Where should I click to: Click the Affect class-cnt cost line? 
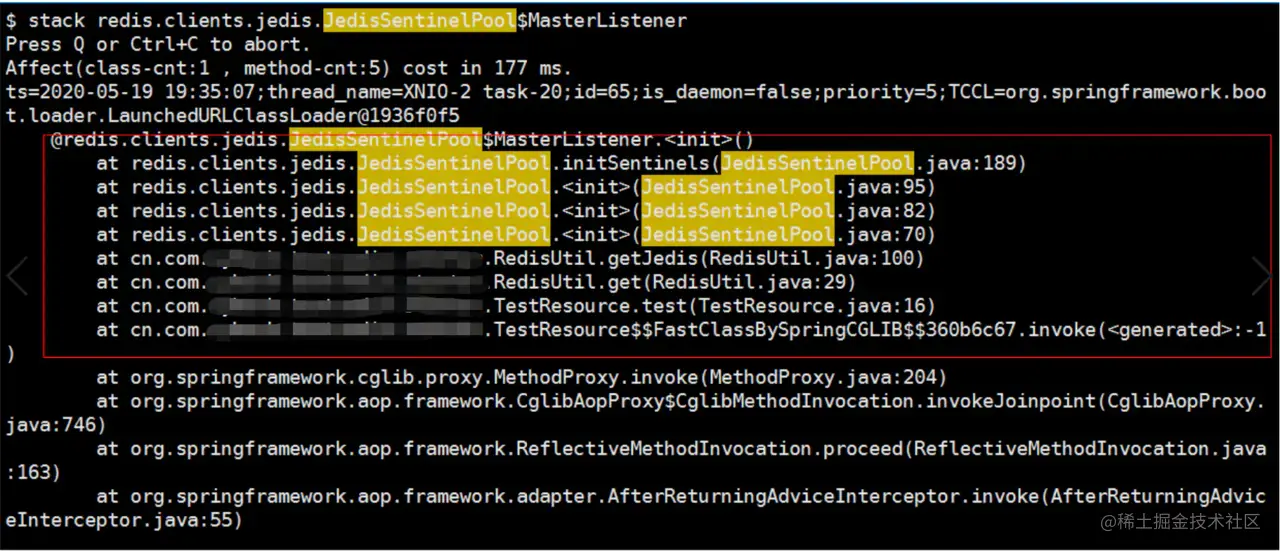(289, 68)
